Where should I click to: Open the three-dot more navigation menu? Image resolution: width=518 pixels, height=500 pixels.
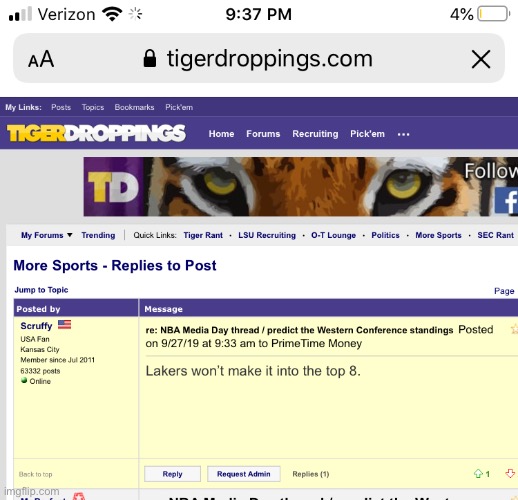[403, 134]
